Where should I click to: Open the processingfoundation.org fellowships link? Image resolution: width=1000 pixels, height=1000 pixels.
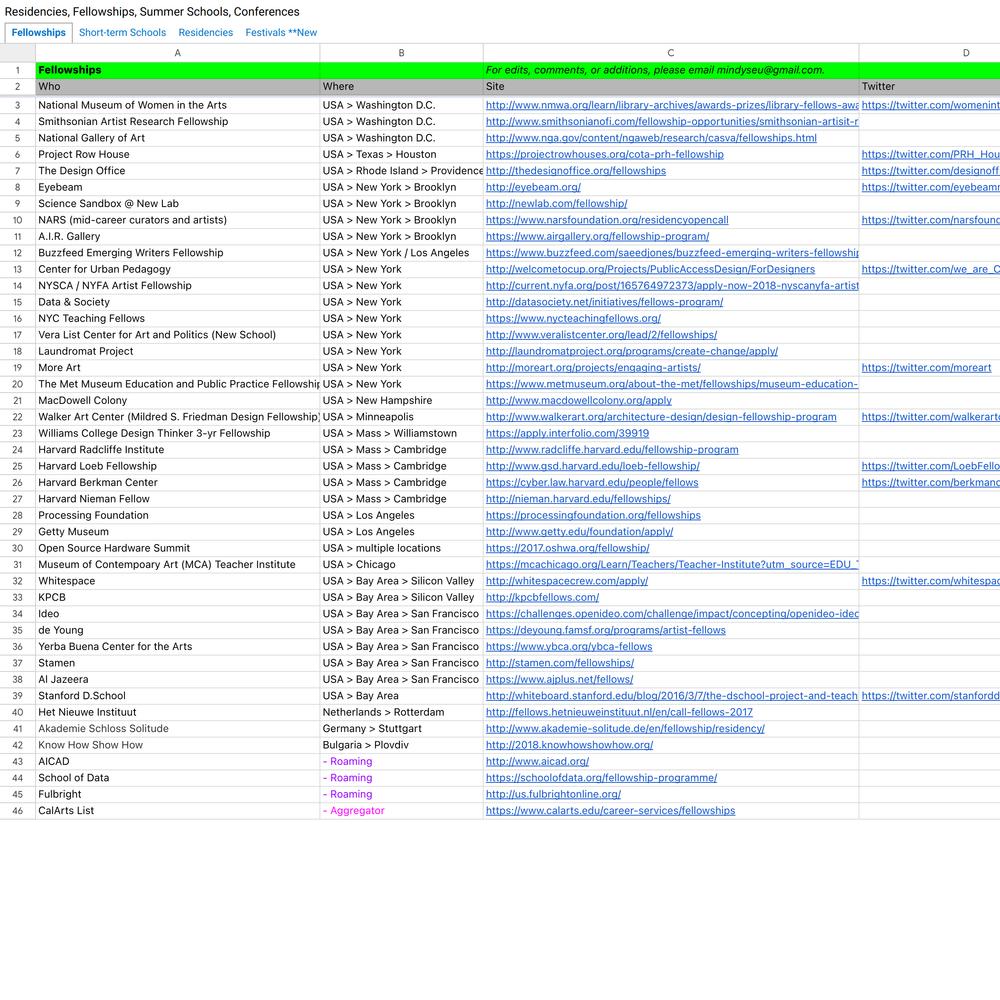pos(593,515)
